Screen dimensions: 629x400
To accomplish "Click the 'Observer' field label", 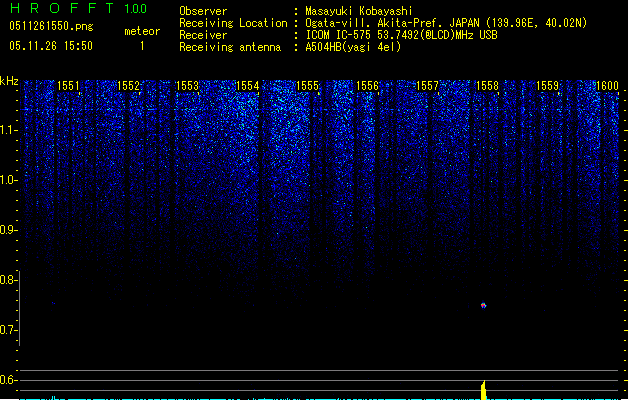I will pos(203,11).
